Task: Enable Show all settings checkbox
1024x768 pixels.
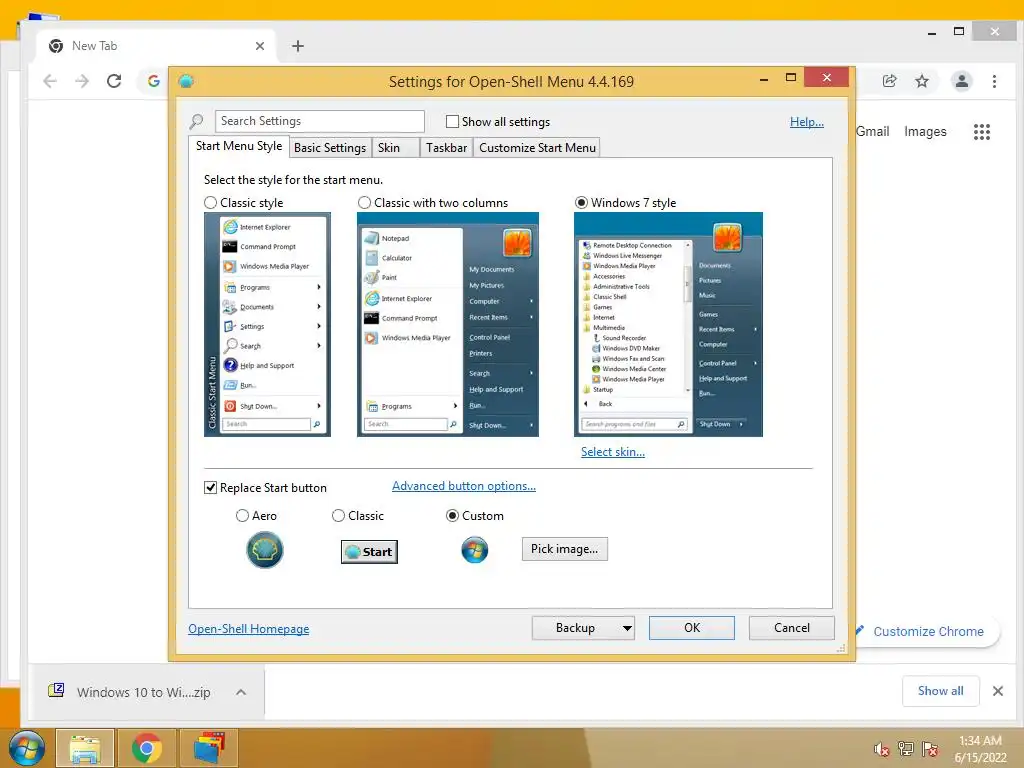Action: click(x=452, y=121)
